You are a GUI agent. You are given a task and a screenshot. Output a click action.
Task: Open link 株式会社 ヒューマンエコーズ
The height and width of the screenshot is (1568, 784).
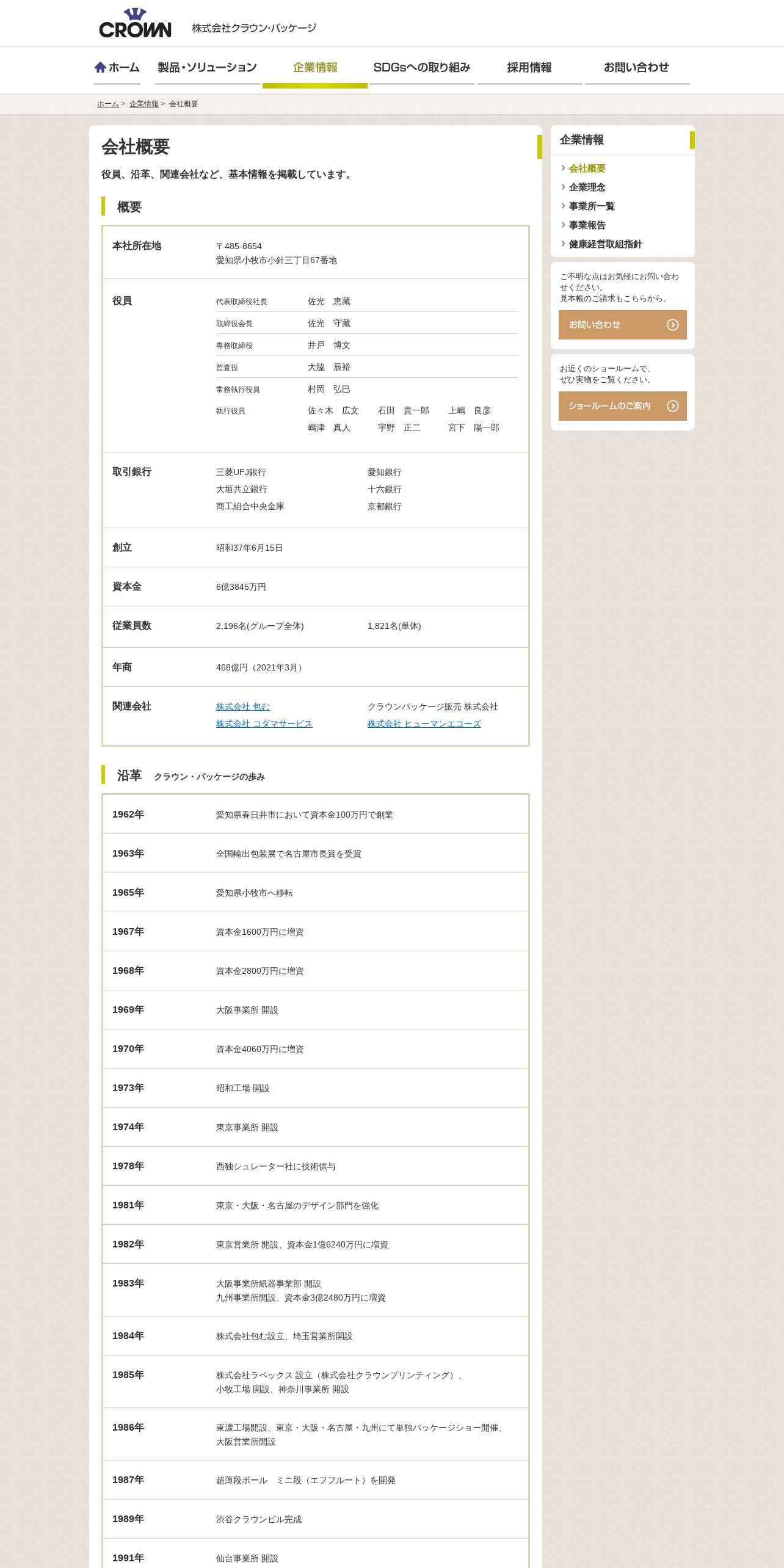point(424,724)
